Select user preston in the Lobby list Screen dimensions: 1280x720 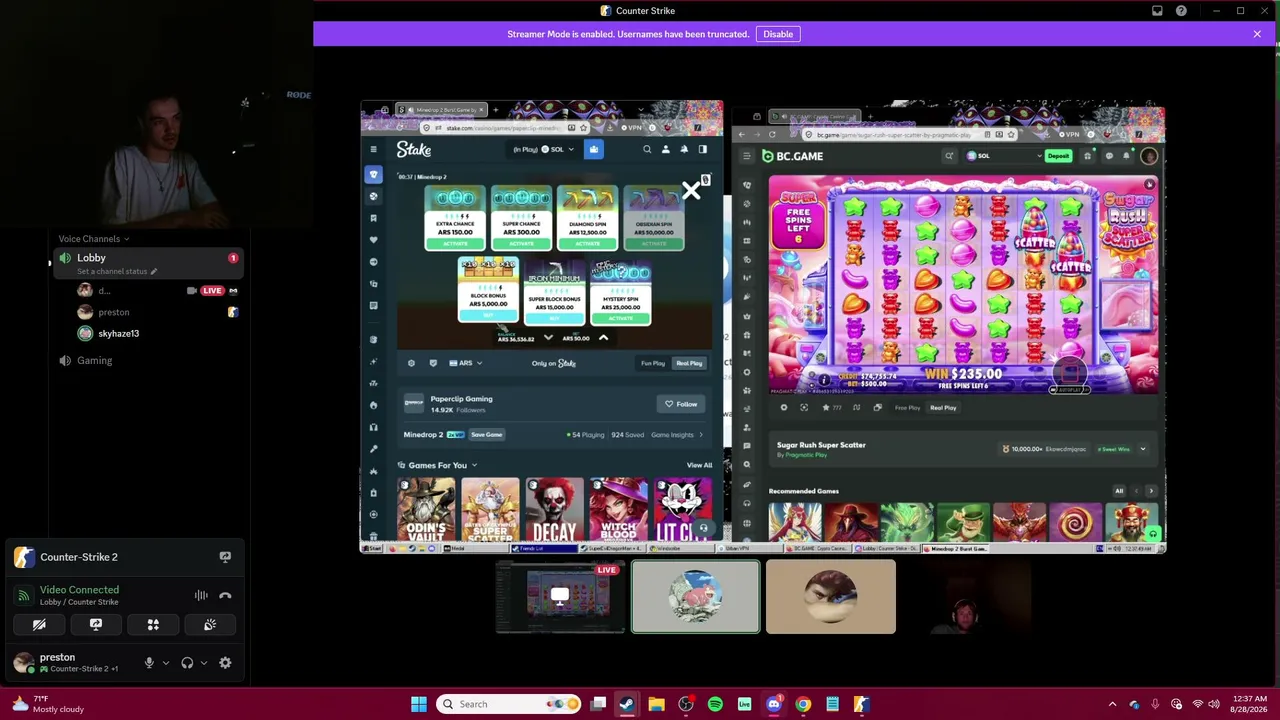pyautogui.click(x=113, y=312)
